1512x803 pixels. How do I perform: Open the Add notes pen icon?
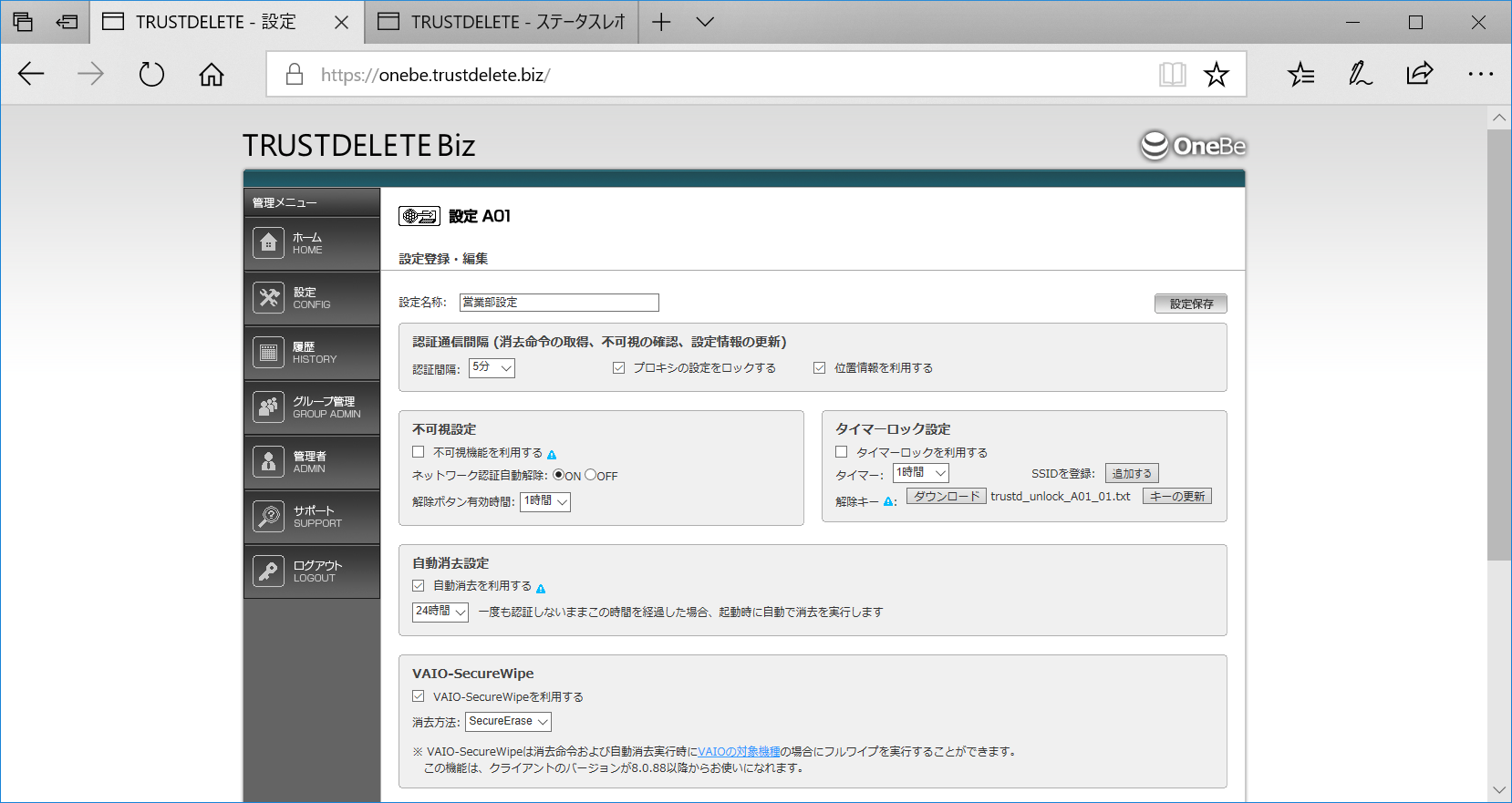coord(1361,74)
